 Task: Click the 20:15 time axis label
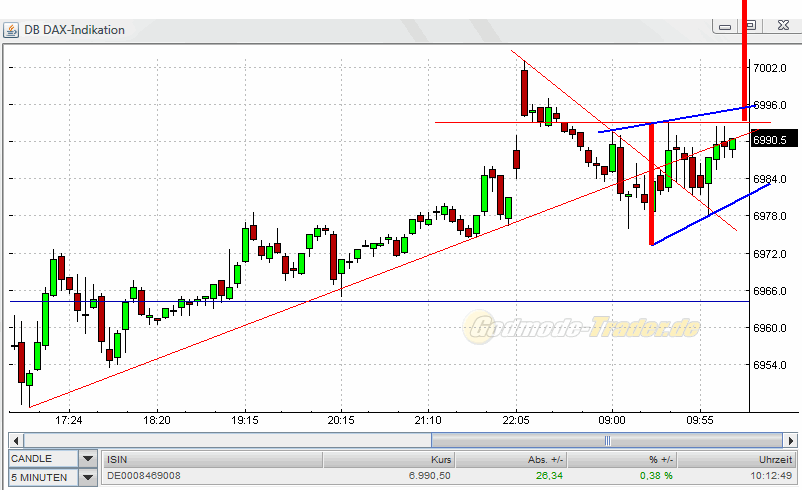point(341,420)
